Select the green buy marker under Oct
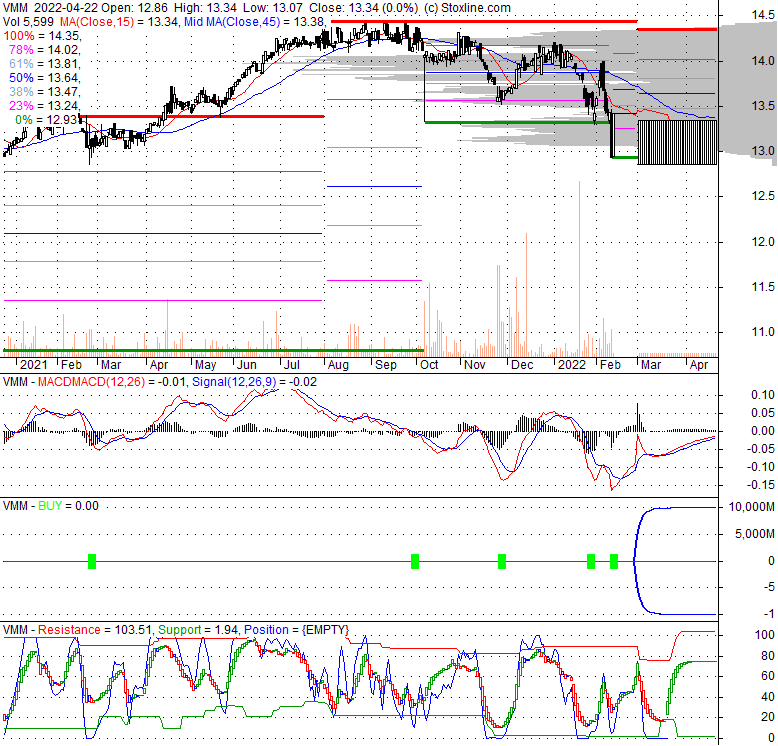This screenshot has width=778, height=746. pyautogui.click(x=415, y=561)
